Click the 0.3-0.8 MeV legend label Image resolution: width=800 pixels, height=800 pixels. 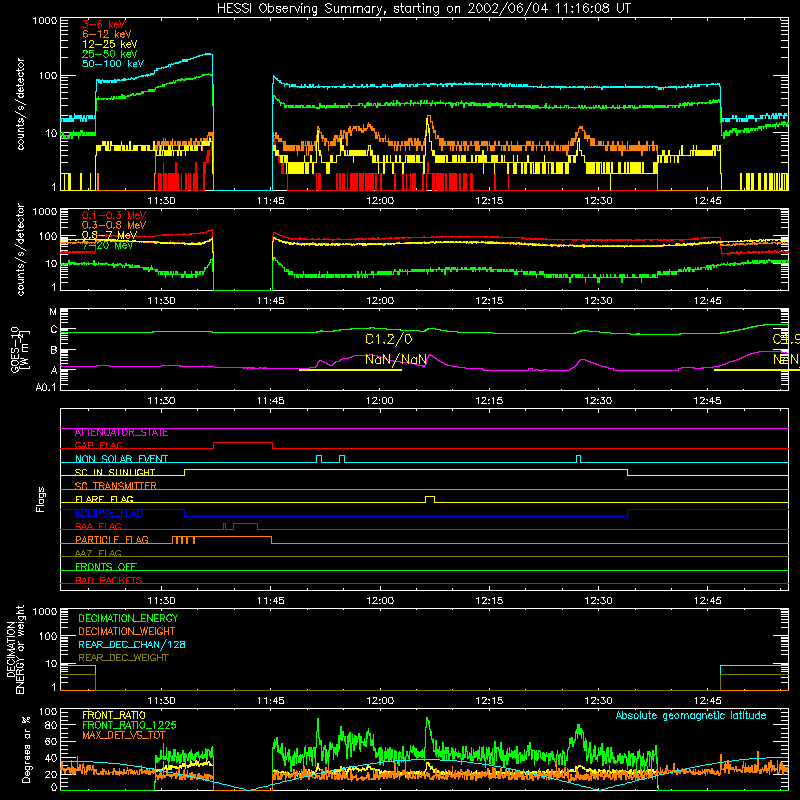(114, 225)
